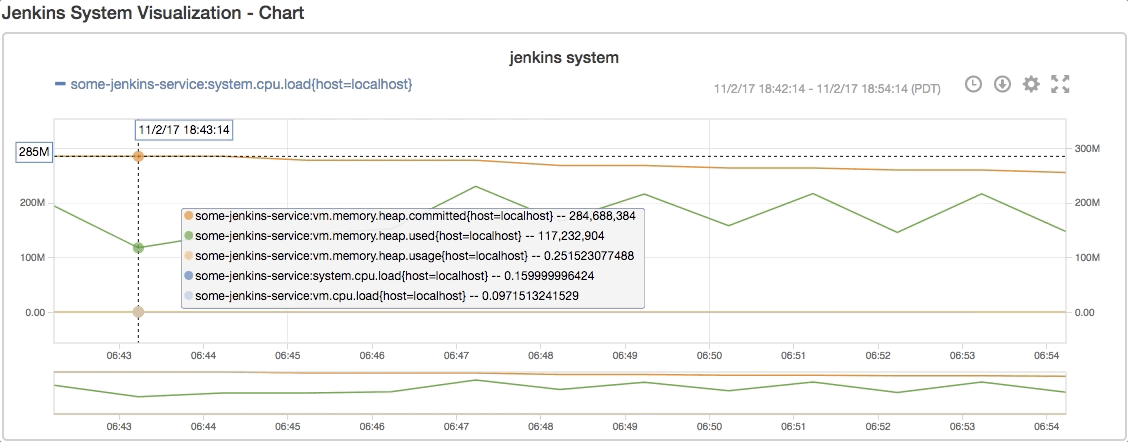Click the 300M label on right axis

1087,148
